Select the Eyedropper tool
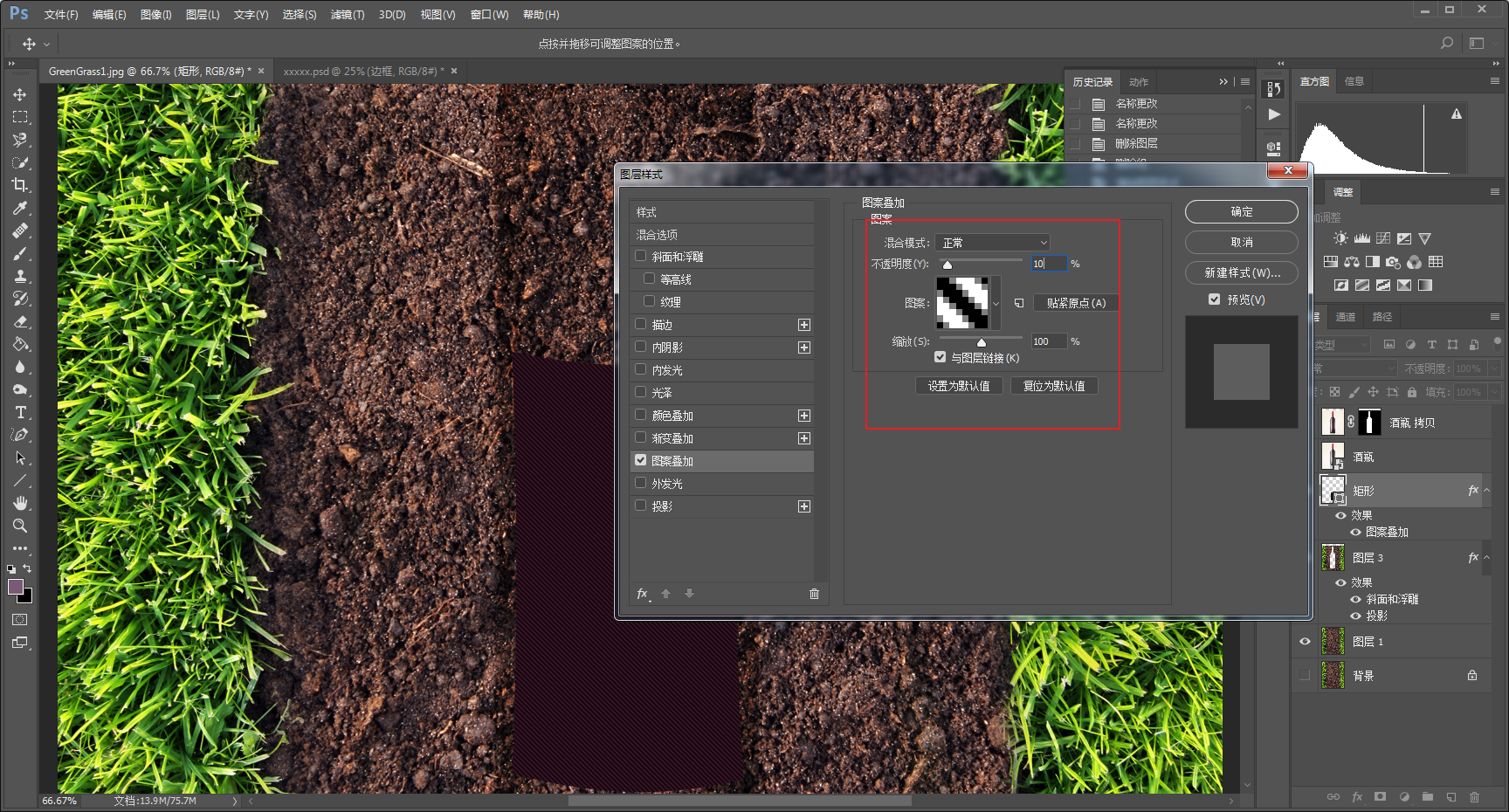The width and height of the screenshot is (1509, 812). pos(19,208)
